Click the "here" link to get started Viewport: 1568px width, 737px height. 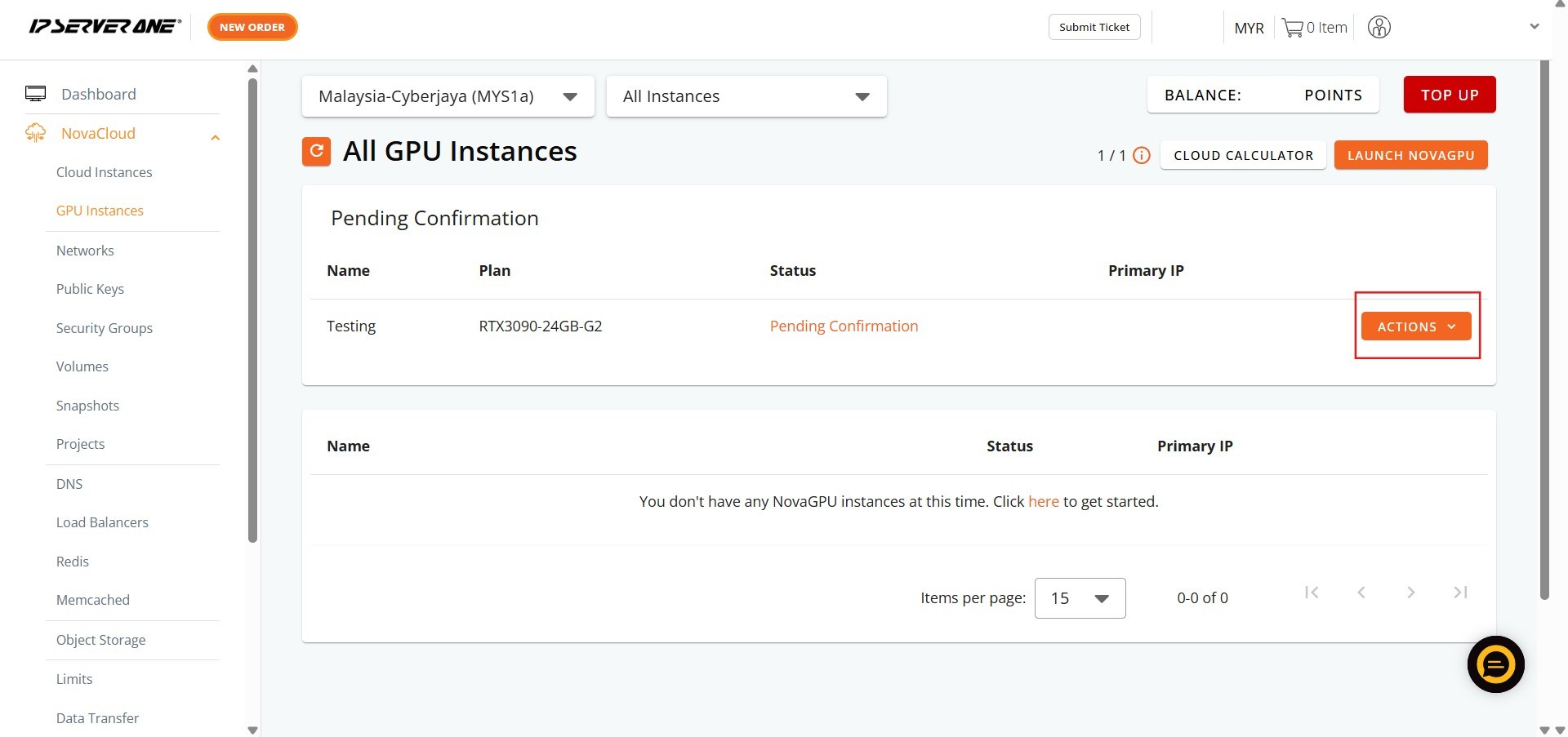(x=1043, y=501)
